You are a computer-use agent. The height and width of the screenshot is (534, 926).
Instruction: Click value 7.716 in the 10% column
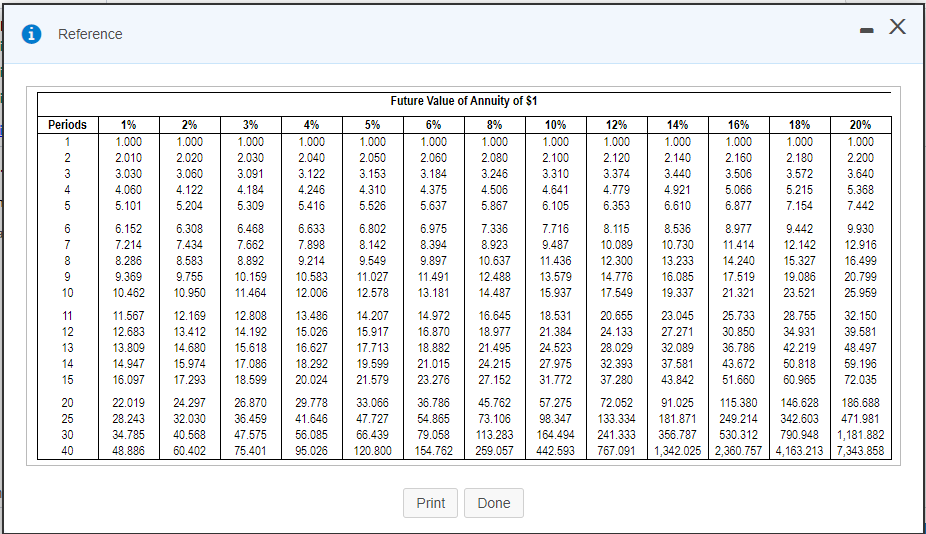pos(555,229)
